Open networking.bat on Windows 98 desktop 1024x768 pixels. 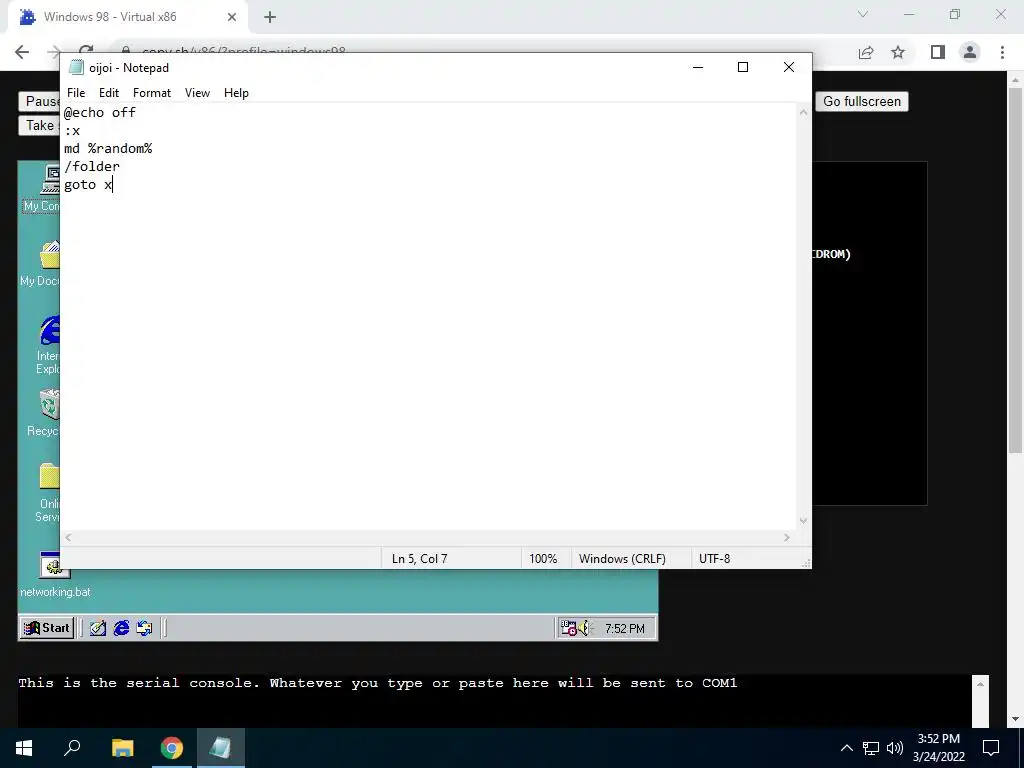(55, 575)
